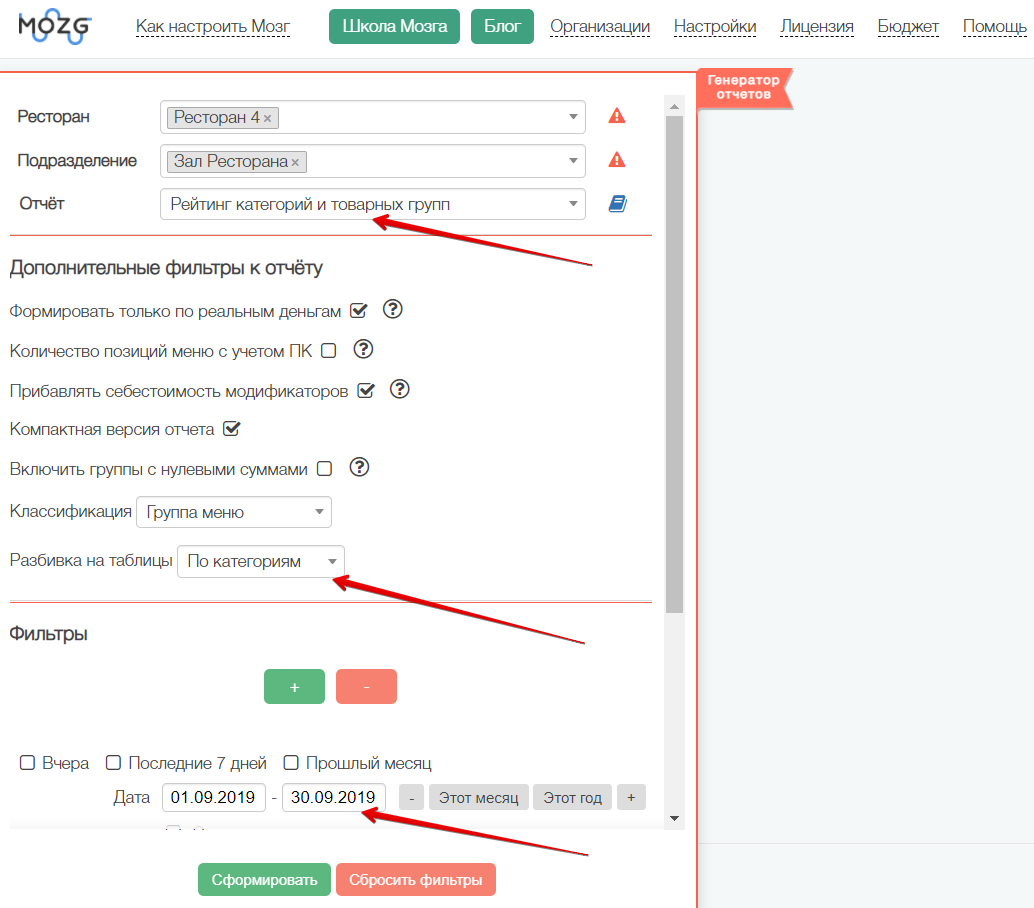Click warning icon next to Подразделение field
This screenshot has height=908, width=1034.
[x=617, y=160]
